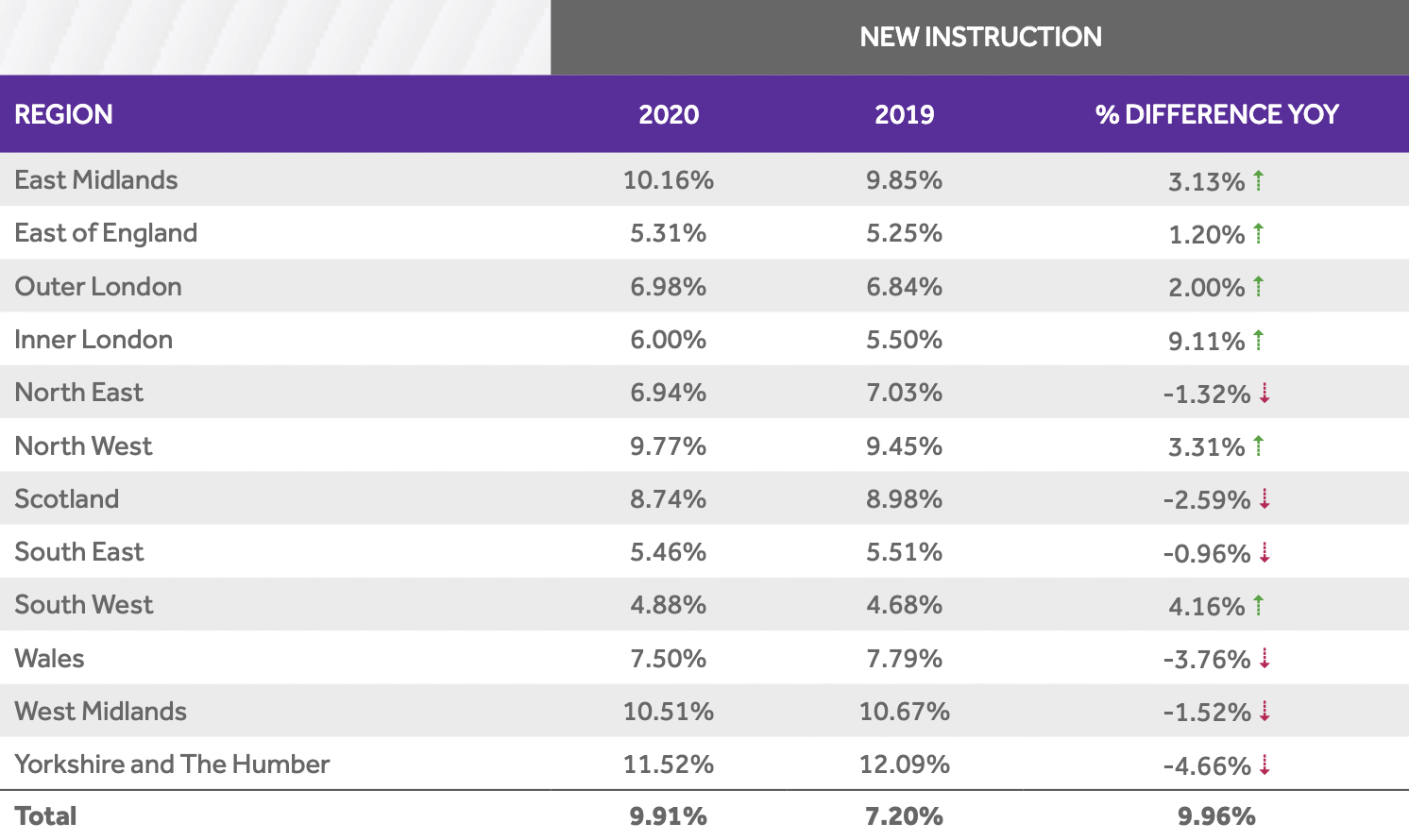
Task: Click the % DIFFERENCE YOY header
Action: (1216, 114)
